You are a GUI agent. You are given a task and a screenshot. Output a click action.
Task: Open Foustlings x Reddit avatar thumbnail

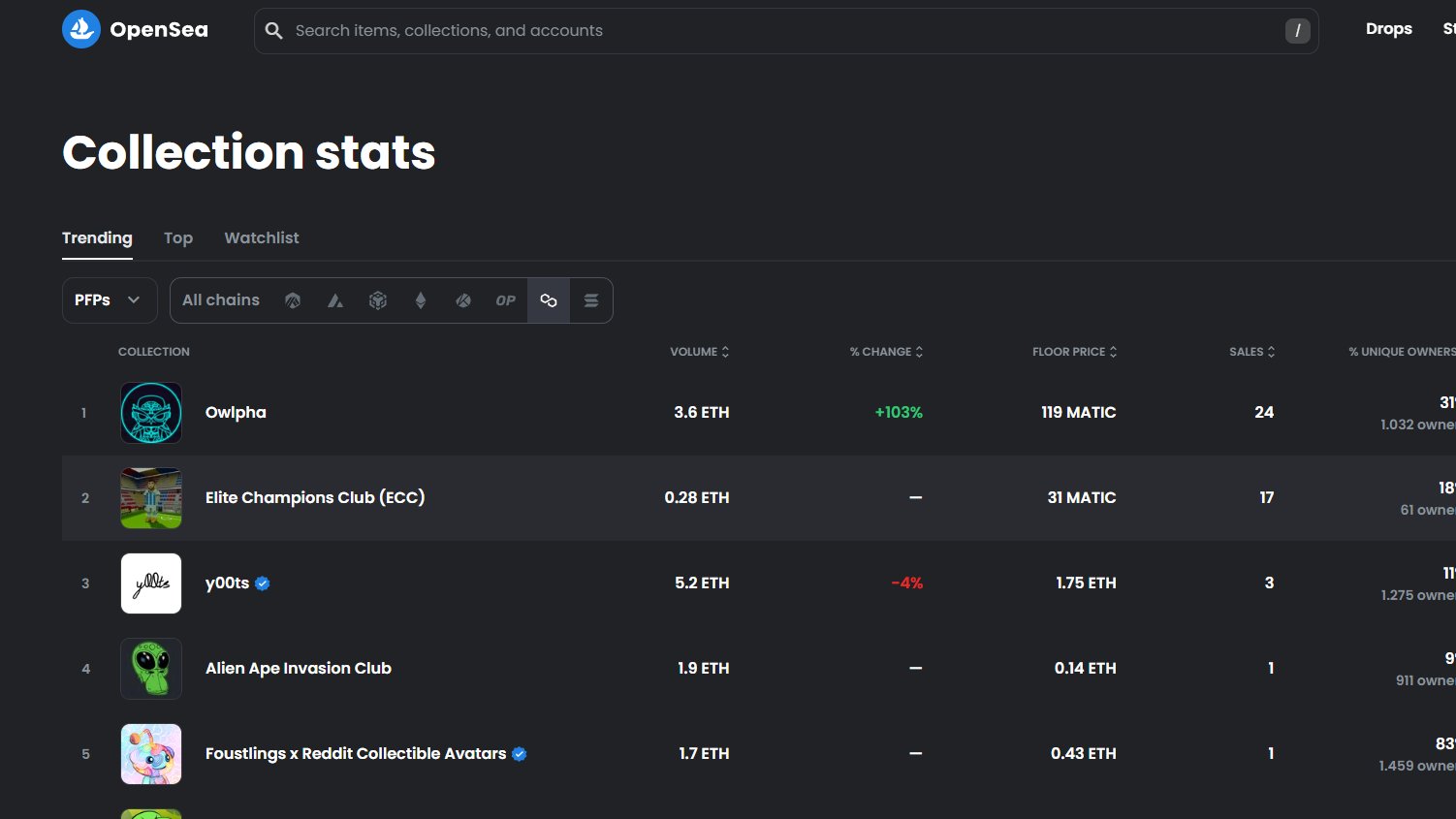(151, 754)
